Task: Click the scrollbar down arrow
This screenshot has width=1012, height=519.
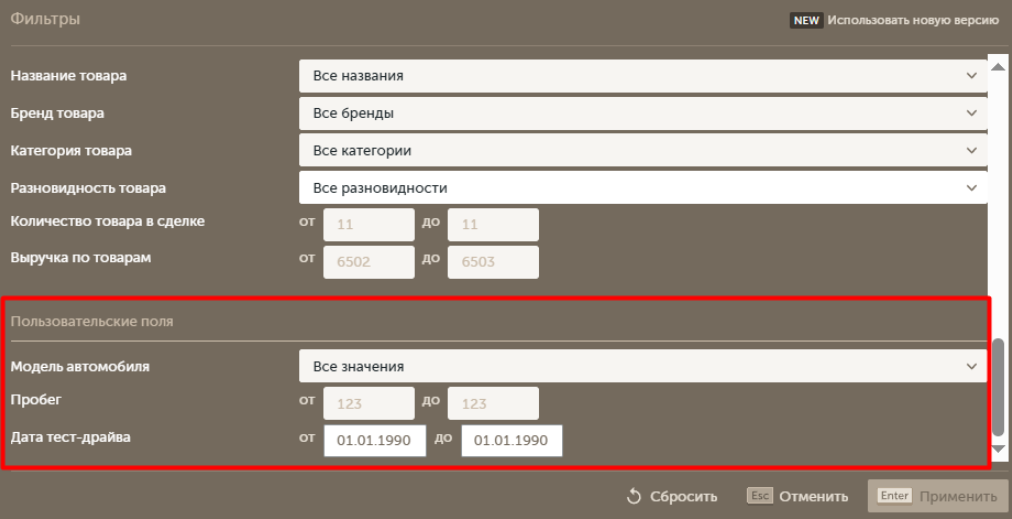Action: click(997, 450)
